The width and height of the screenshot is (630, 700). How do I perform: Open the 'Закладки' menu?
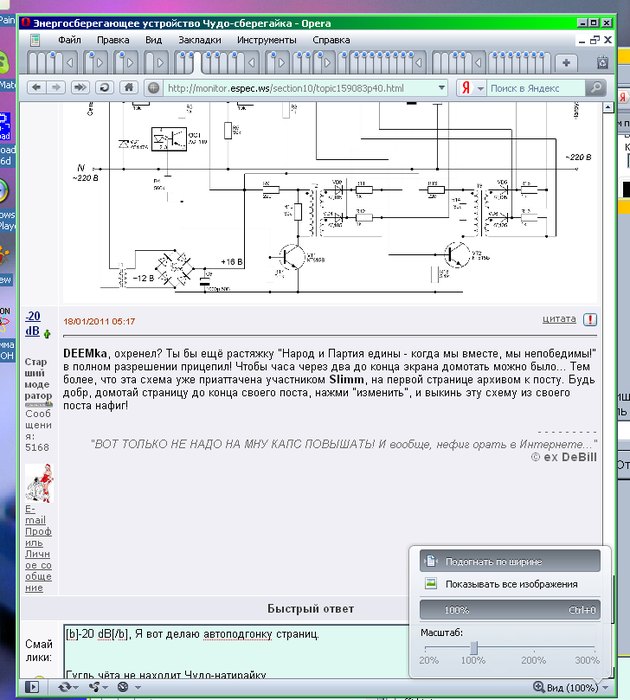[x=199, y=40]
